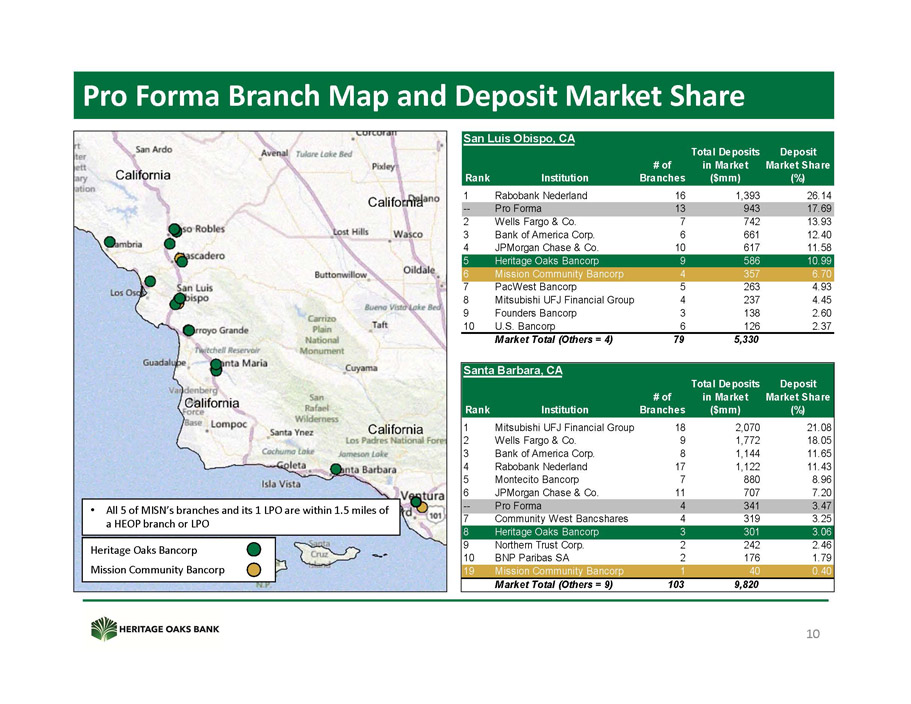911x704 pixels.
Task: Click 'Pro Forma' row with 3.47 share
Action: pyautogui.click(x=647, y=506)
